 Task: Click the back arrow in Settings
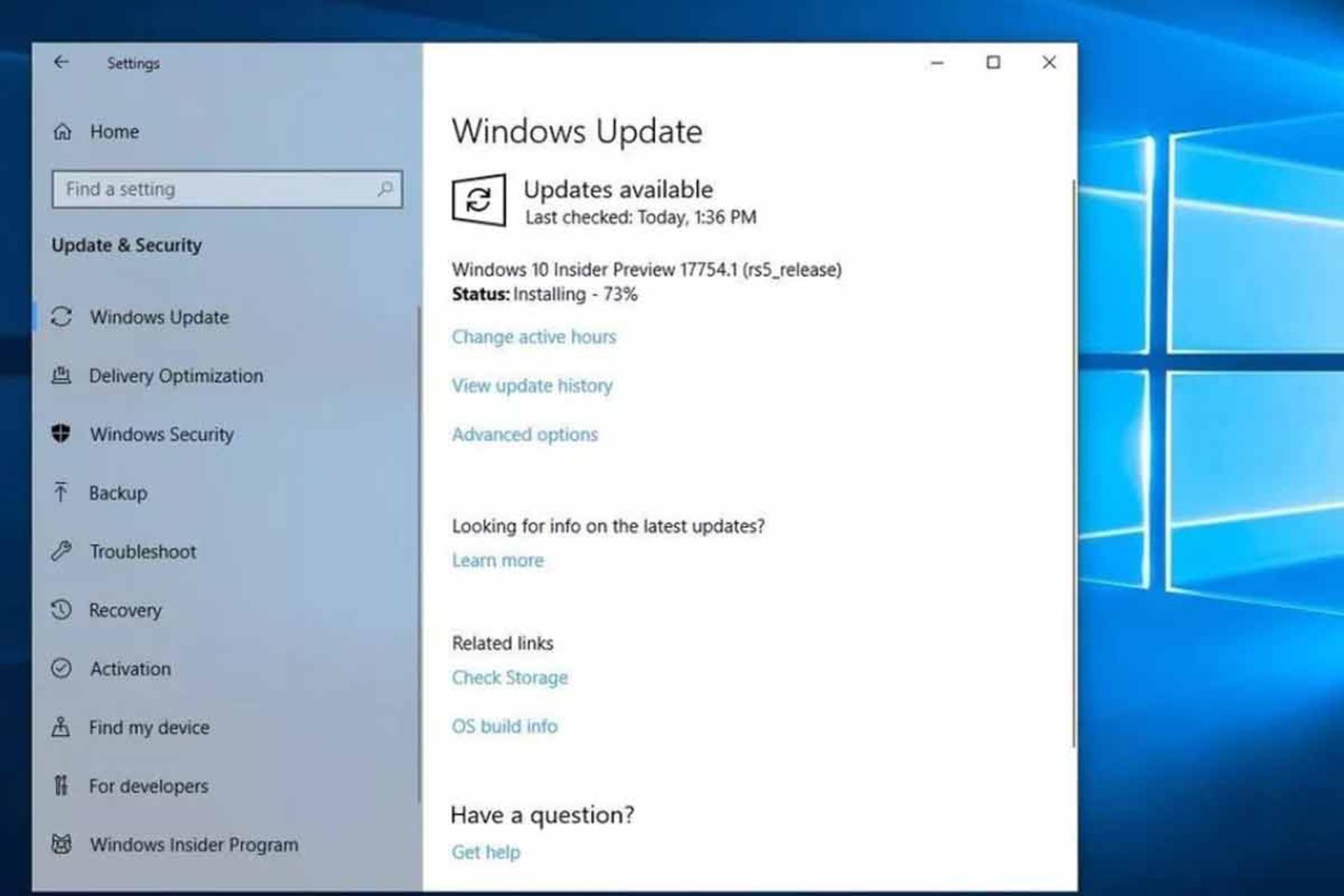tap(62, 62)
